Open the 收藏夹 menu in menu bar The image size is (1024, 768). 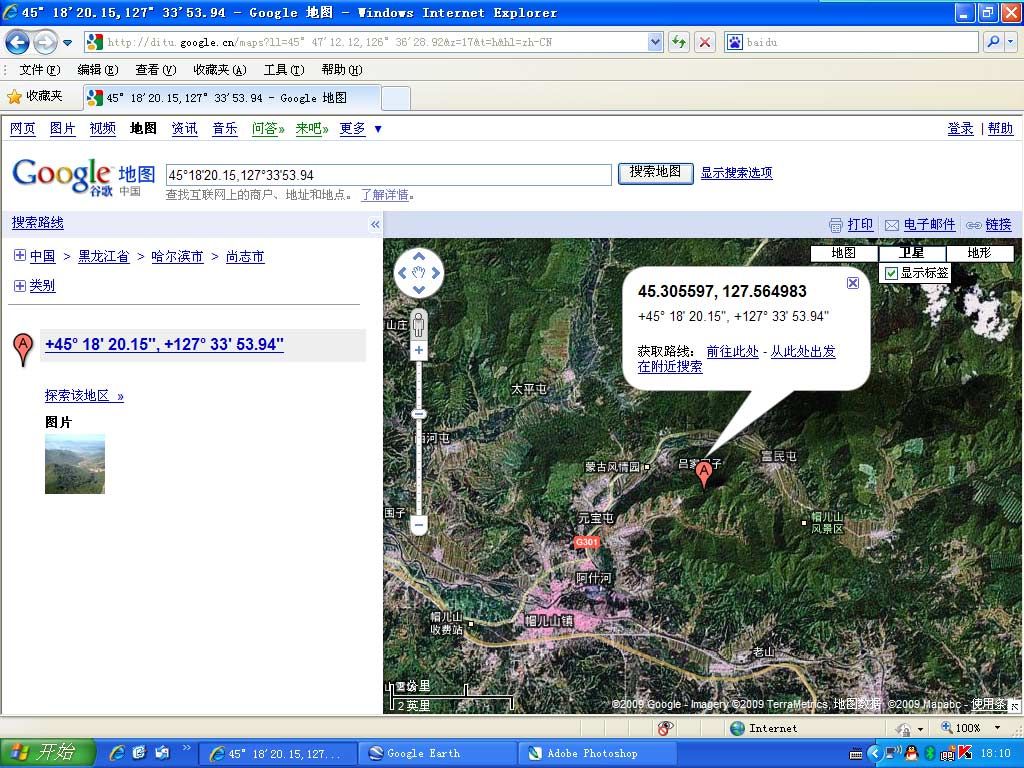(x=219, y=70)
